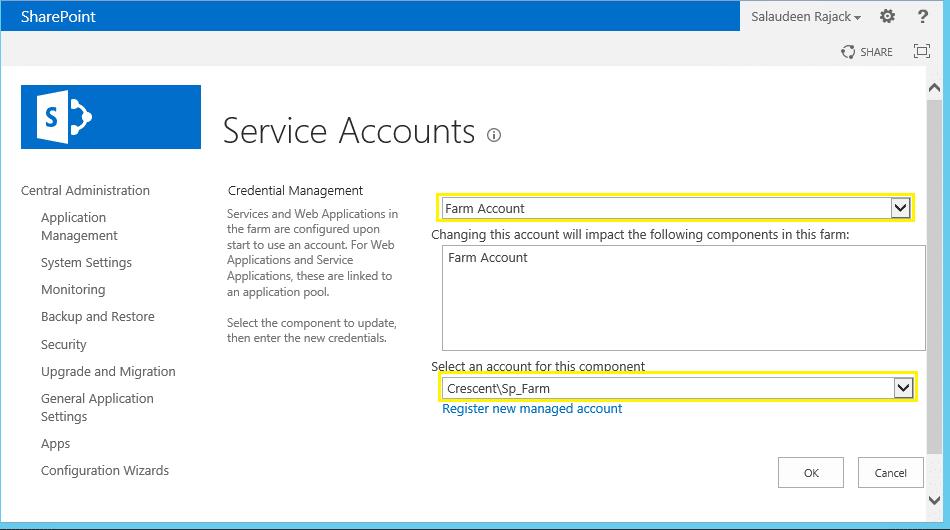Open Upgrade and Migration
950x530 pixels.
coord(108,371)
